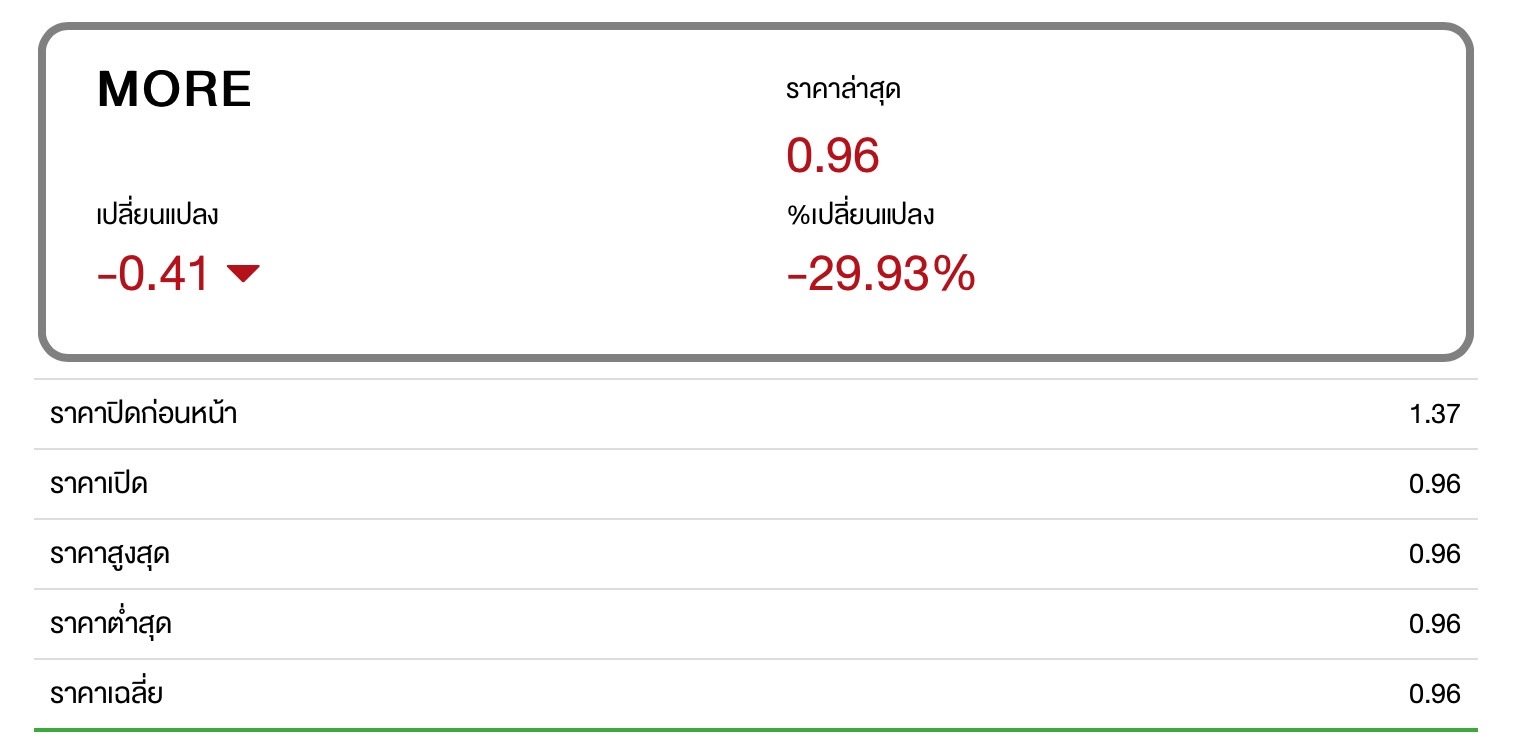Click the open price value 0.96

[1435, 485]
